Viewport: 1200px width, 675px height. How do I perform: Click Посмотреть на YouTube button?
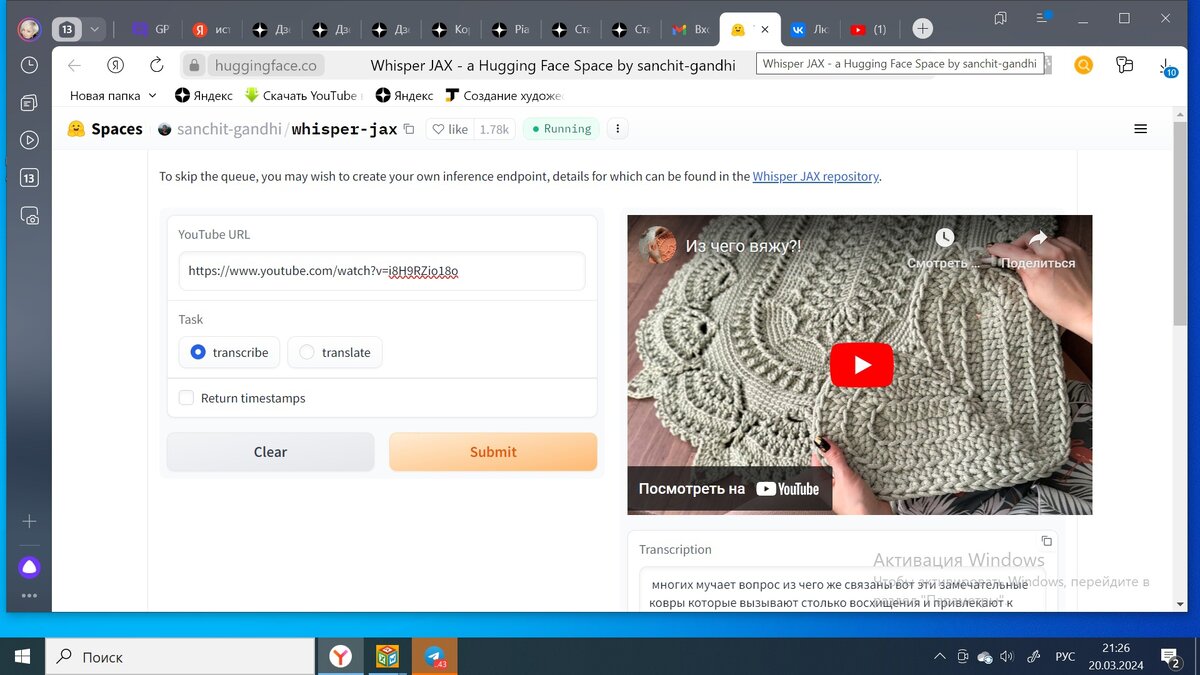(x=730, y=489)
